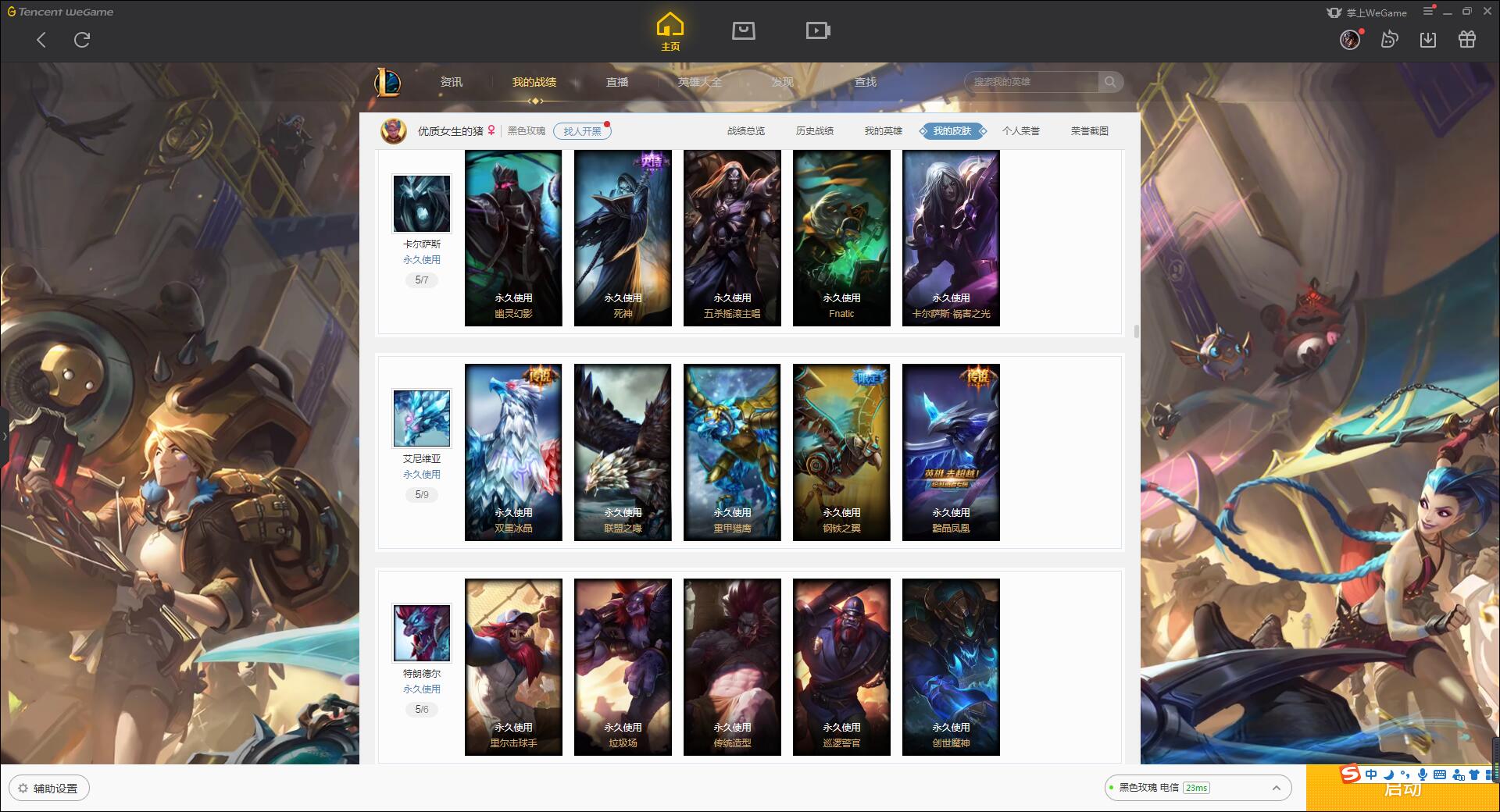Open the video playback icon
This screenshot has width=1500, height=812.
(x=818, y=30)
